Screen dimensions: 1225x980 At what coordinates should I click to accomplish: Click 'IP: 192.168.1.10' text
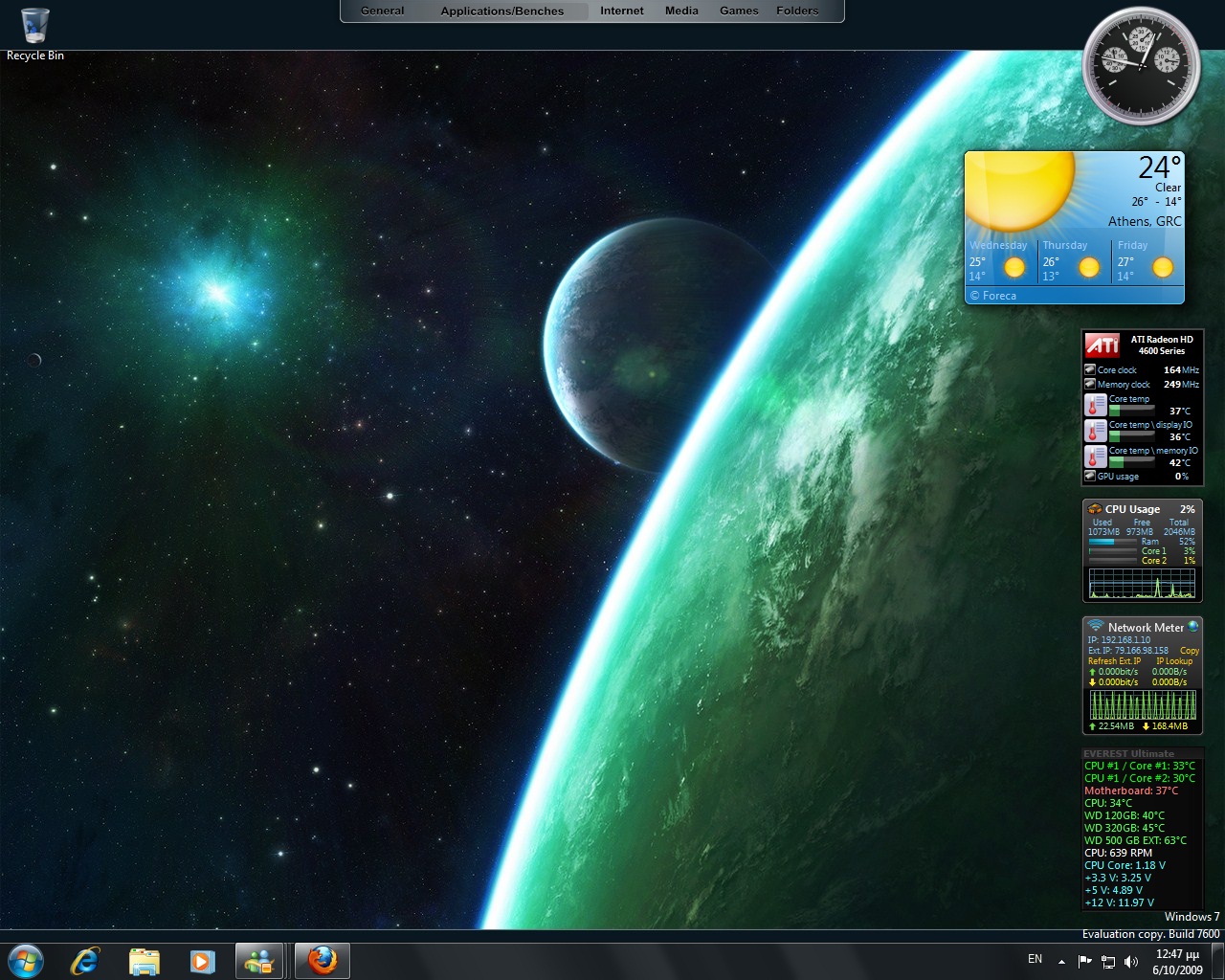[1119, 640]
